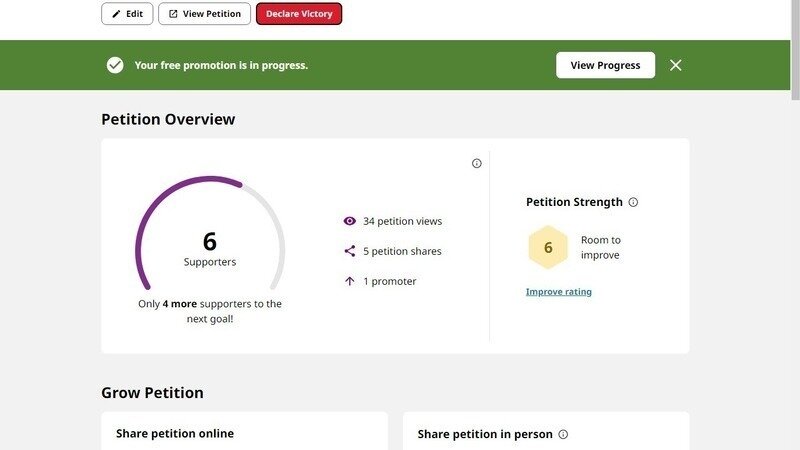The height and width of the screenshot is (450, 800).
Task: Click the info icon beside Petition Strength
Action: pyautogui.click(x=633, y=202)
